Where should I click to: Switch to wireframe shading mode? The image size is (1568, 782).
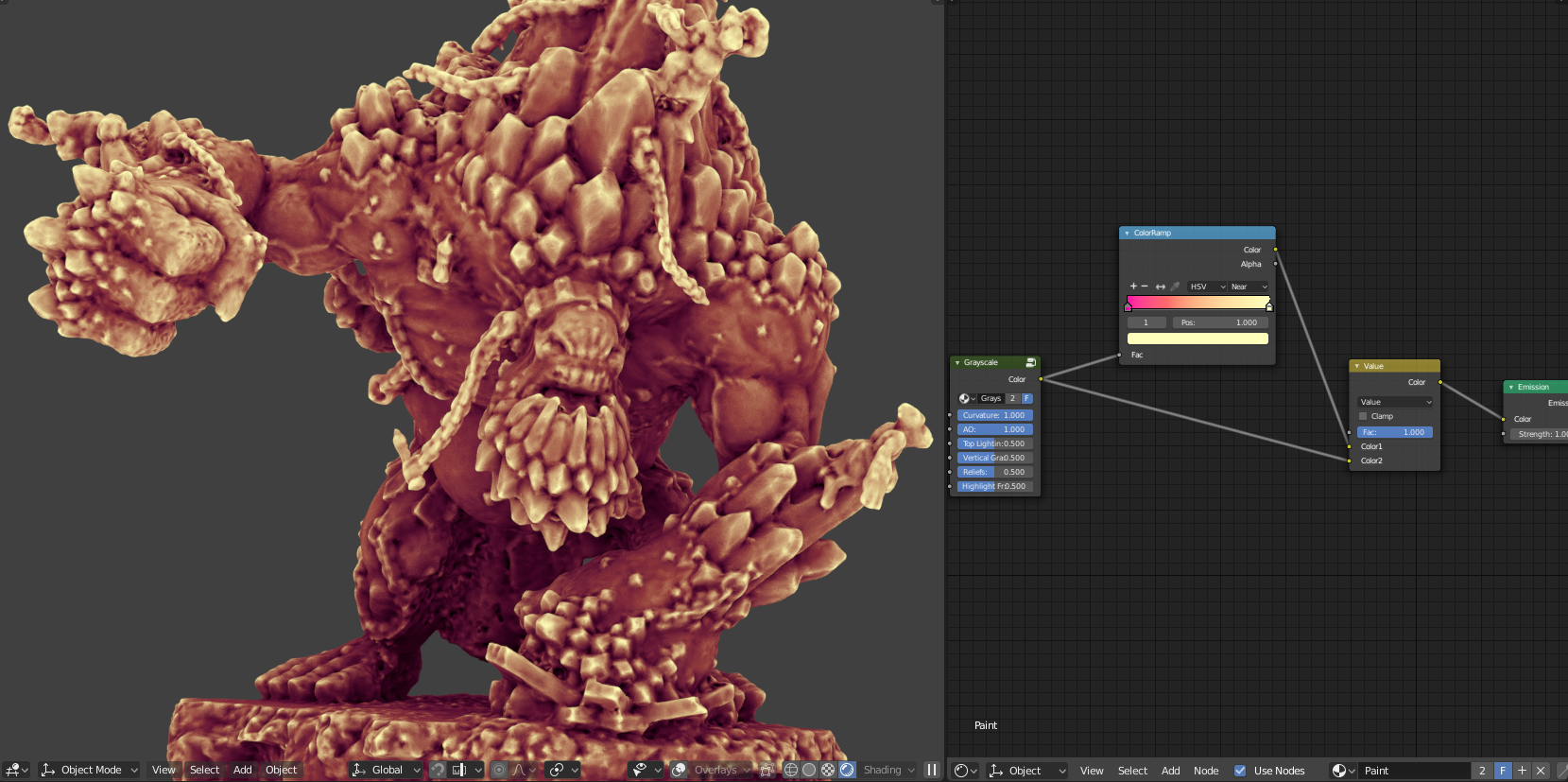pos(791,770)
